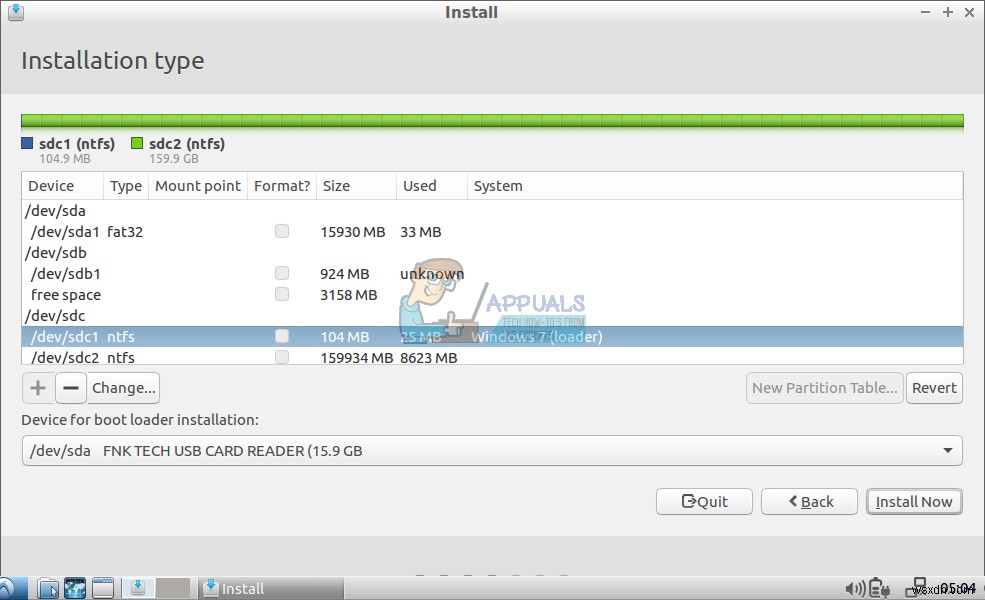The image size is (985, 600).
Task: Revert the partition changes
Action: 934,388
